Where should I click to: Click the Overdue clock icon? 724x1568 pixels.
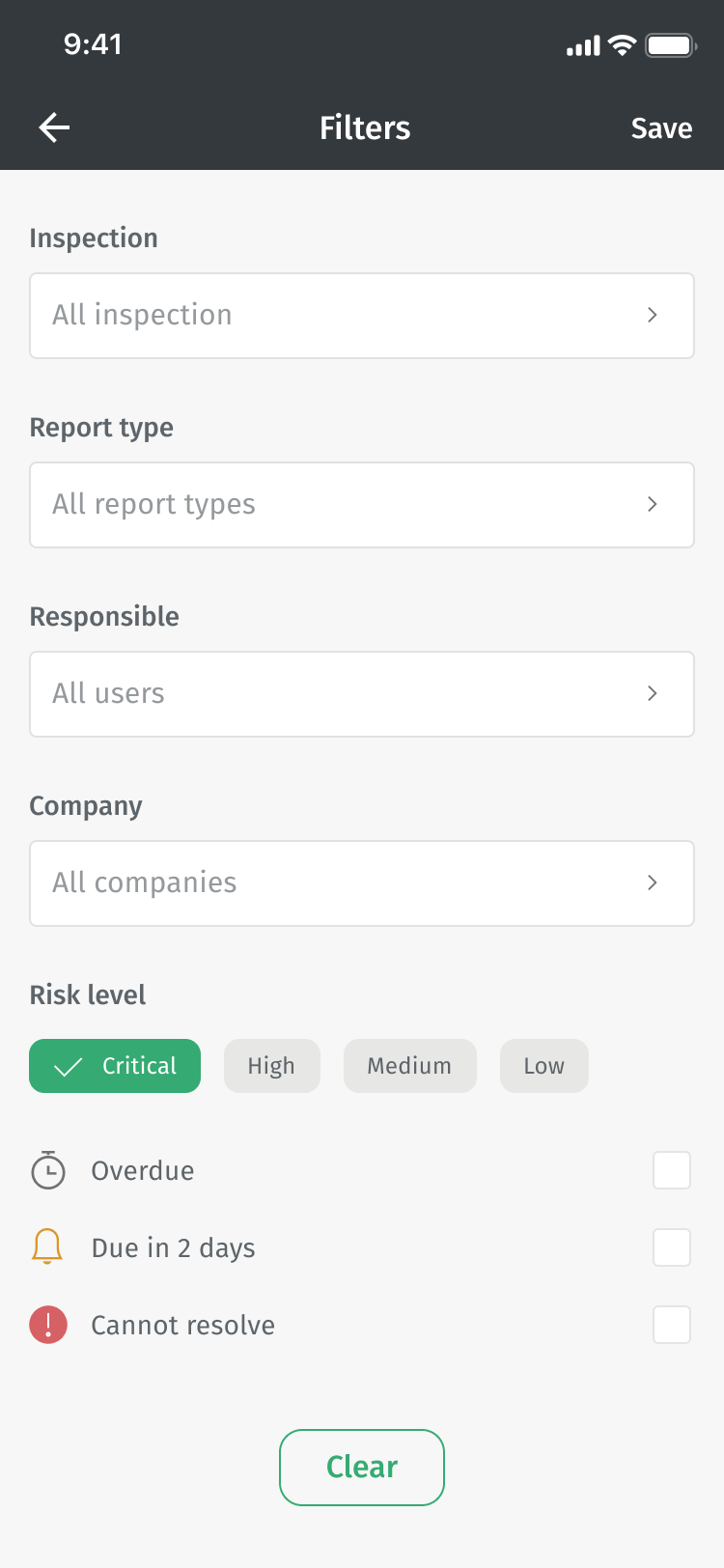coord(48,1169)
